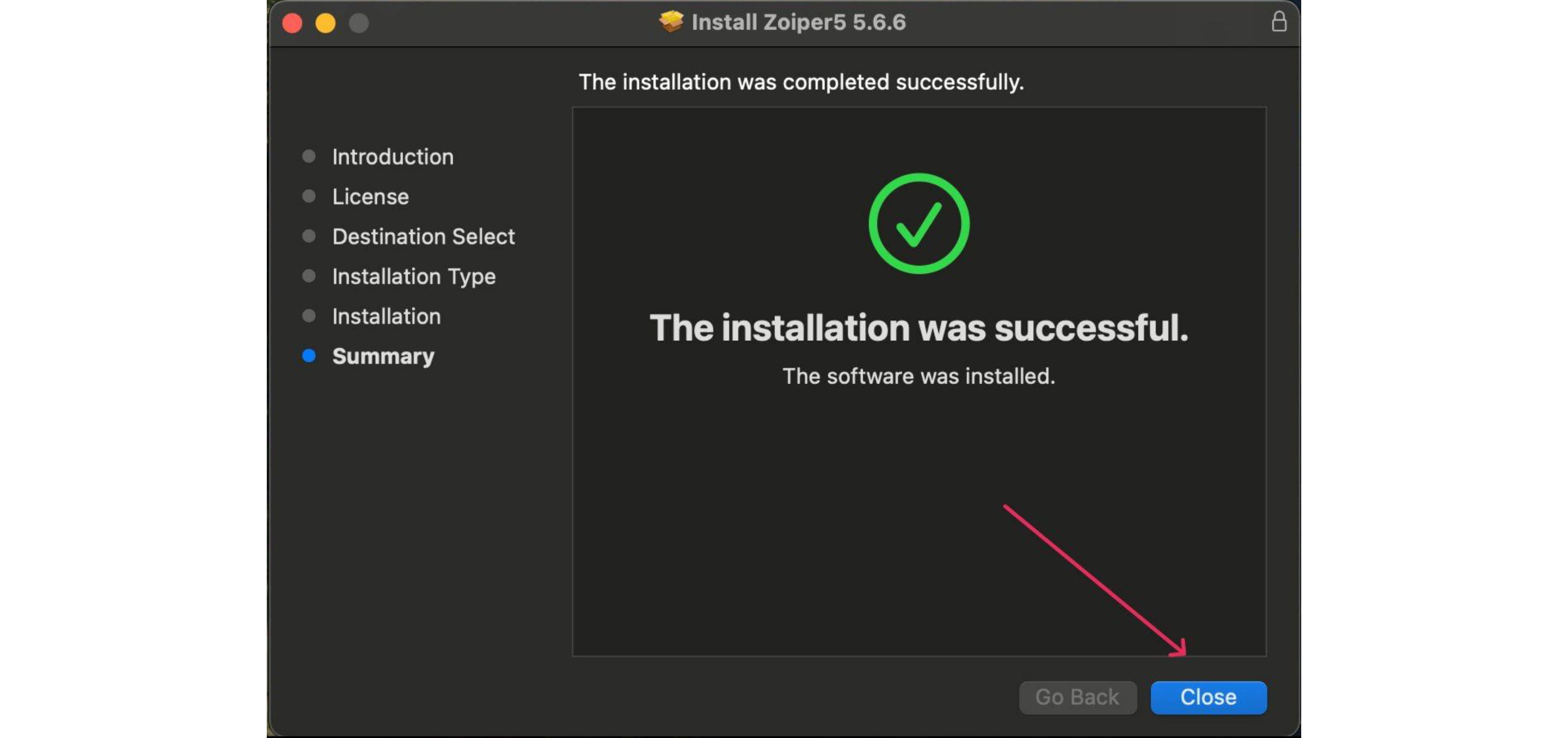Screen dimensions: 1568x738
Task: Click the Installation step label
Action: (x=386, y=316)
